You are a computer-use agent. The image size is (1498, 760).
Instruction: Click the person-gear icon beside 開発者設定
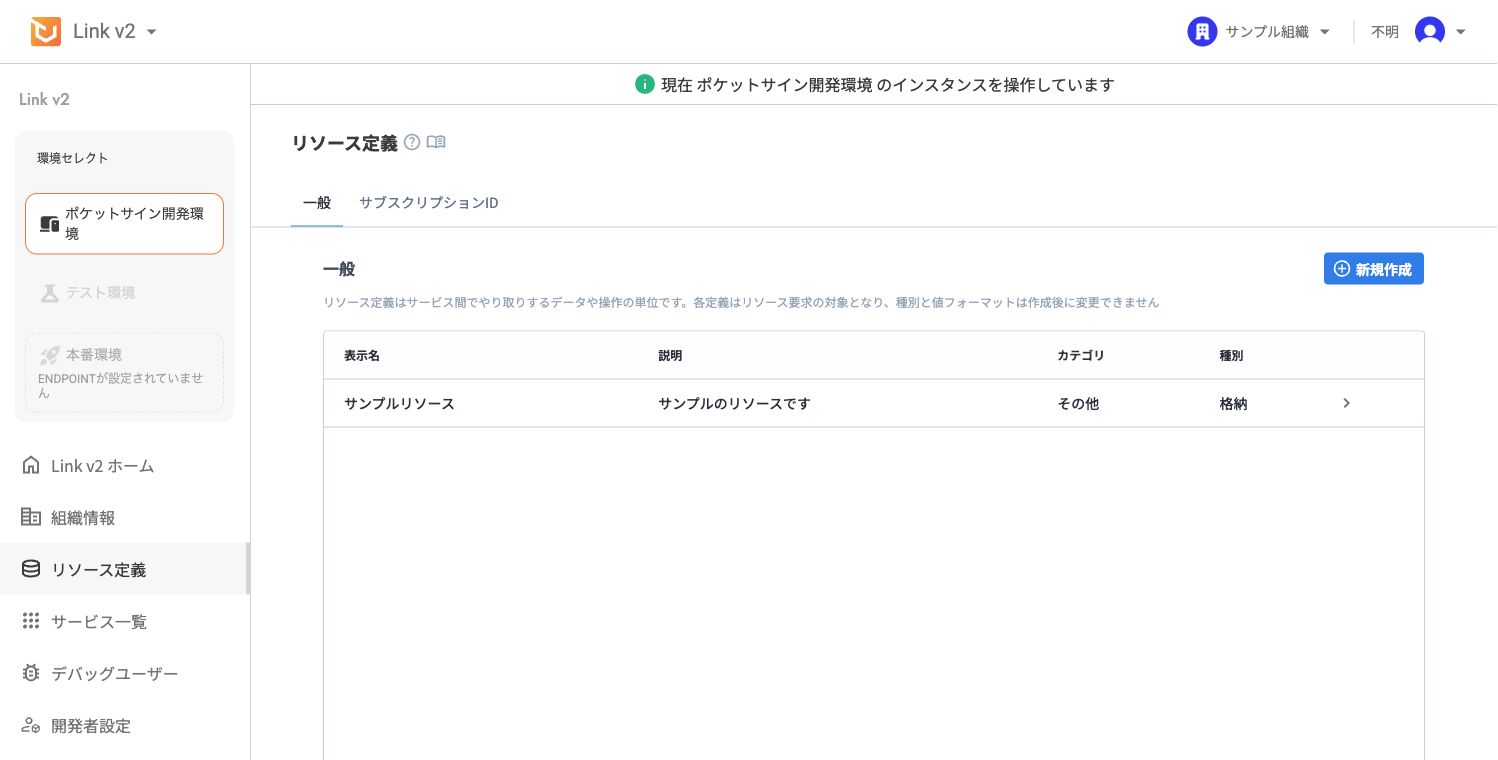click(x=31, y=726)
